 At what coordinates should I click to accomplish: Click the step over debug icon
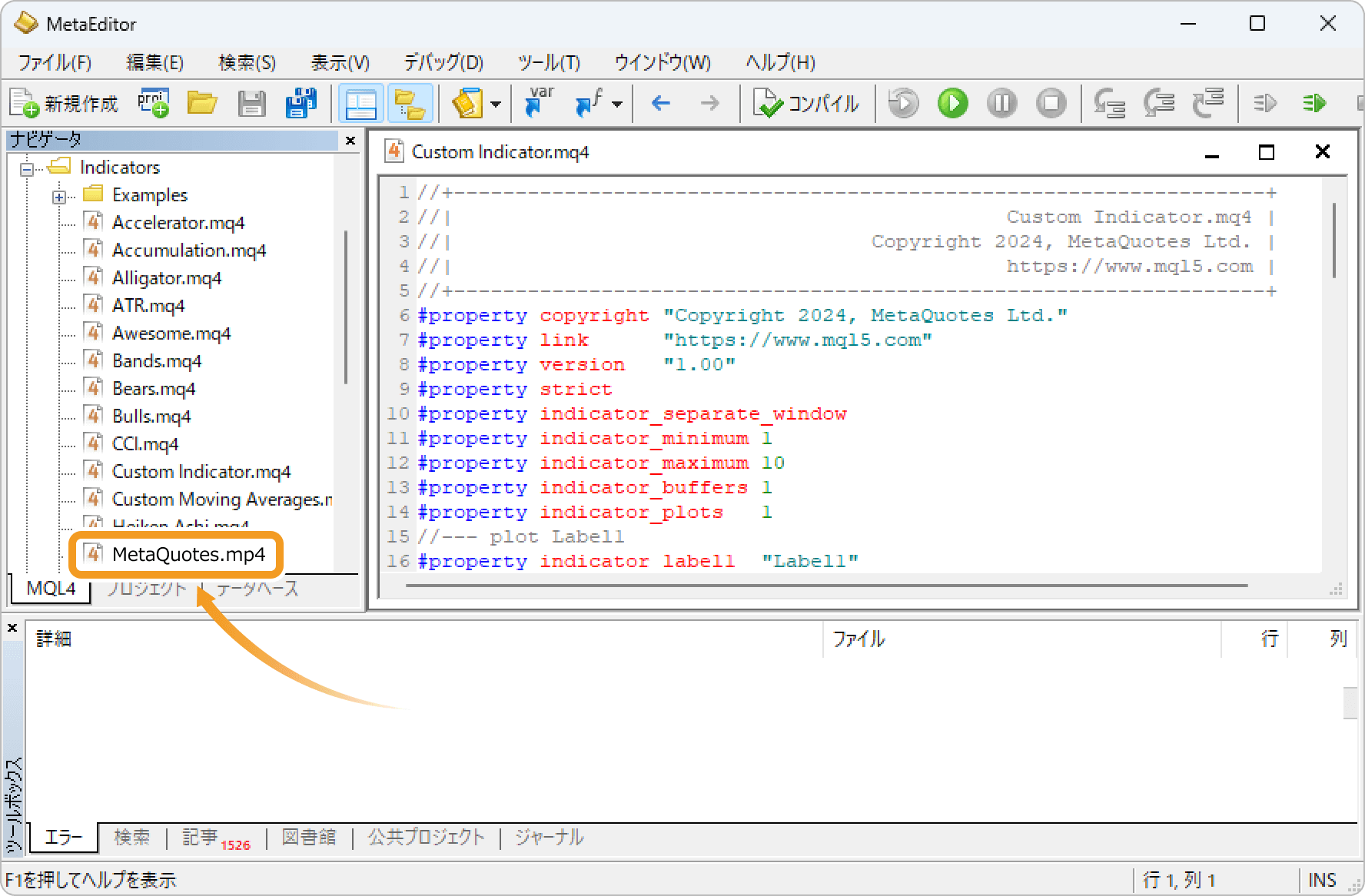pyautogui.click(x=1158, y=103)
